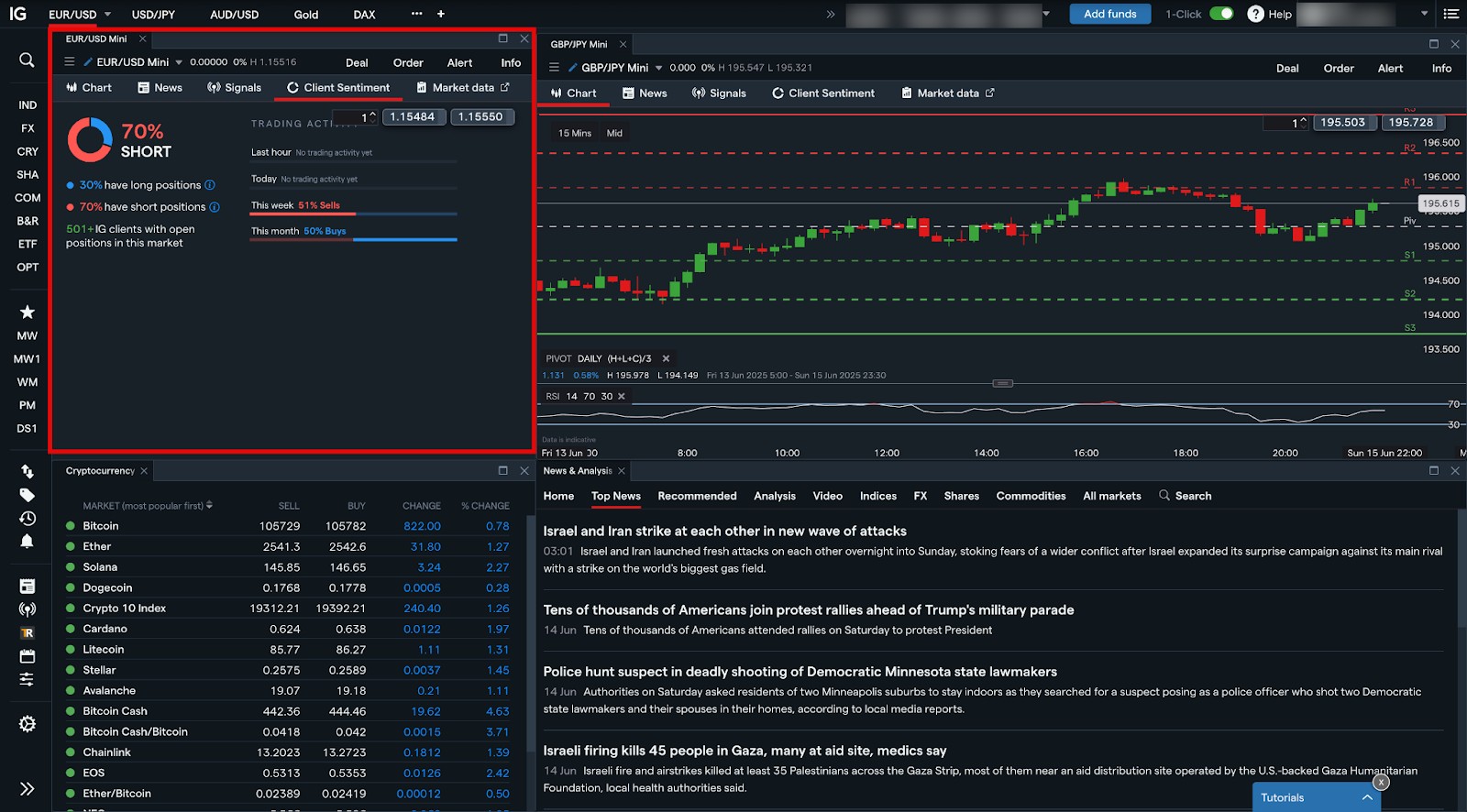Screen dimensions: 1467x812
Task: Open the EUR/USD workspace dropdown arrow
Action: tap(108, 14)
